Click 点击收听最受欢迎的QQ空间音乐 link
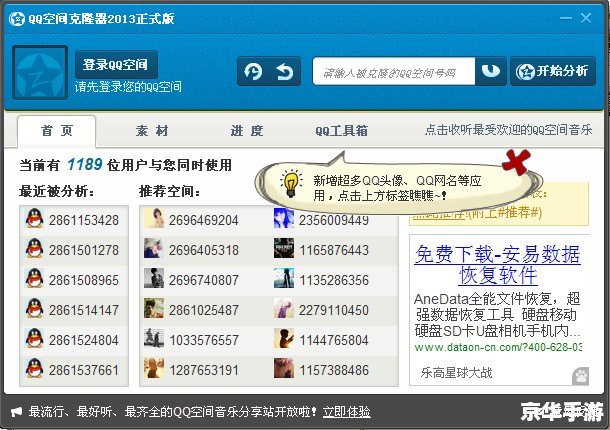610x430 pixels. click(x=508, y=130)
